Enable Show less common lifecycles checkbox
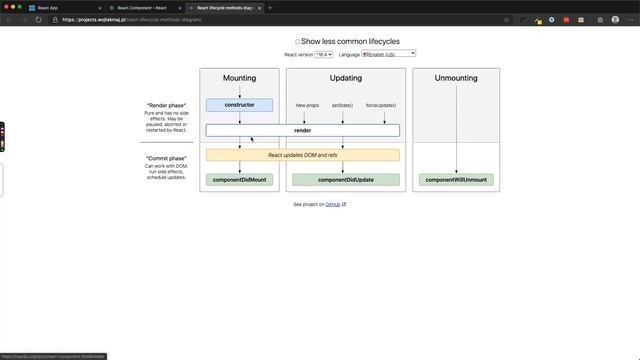The image size is (640, 360). tap(298, 42)
